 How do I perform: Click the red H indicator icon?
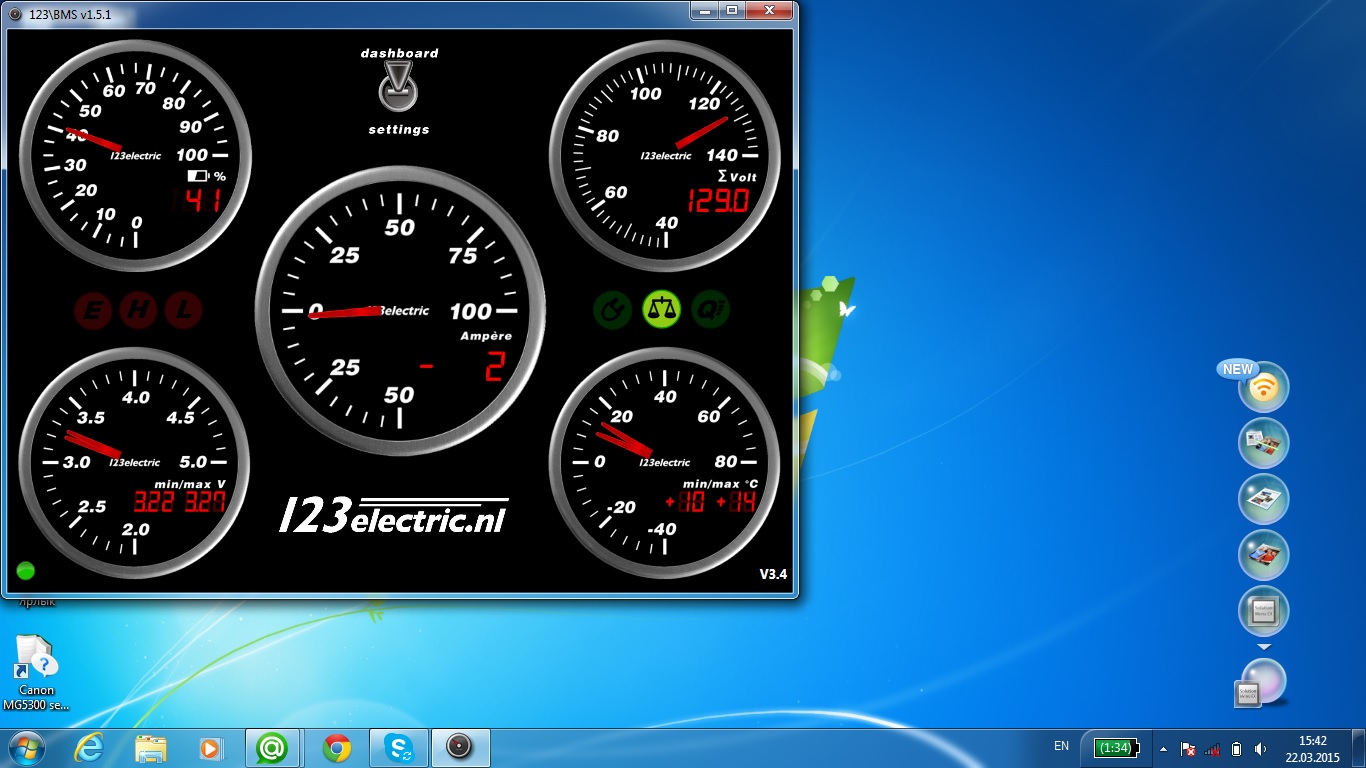(x=138, y=311)
